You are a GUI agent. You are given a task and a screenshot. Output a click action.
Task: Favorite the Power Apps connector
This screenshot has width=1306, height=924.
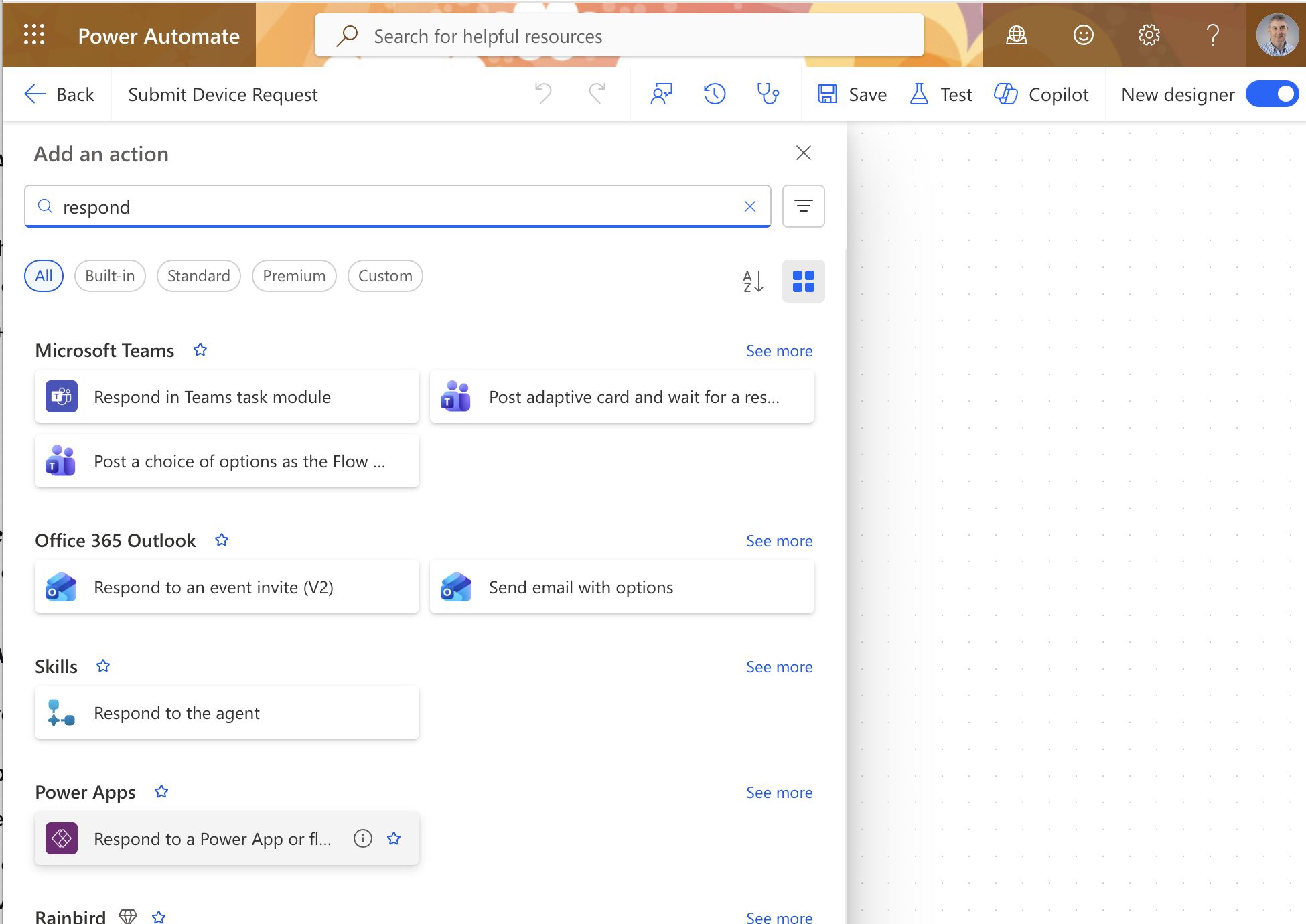161,791
